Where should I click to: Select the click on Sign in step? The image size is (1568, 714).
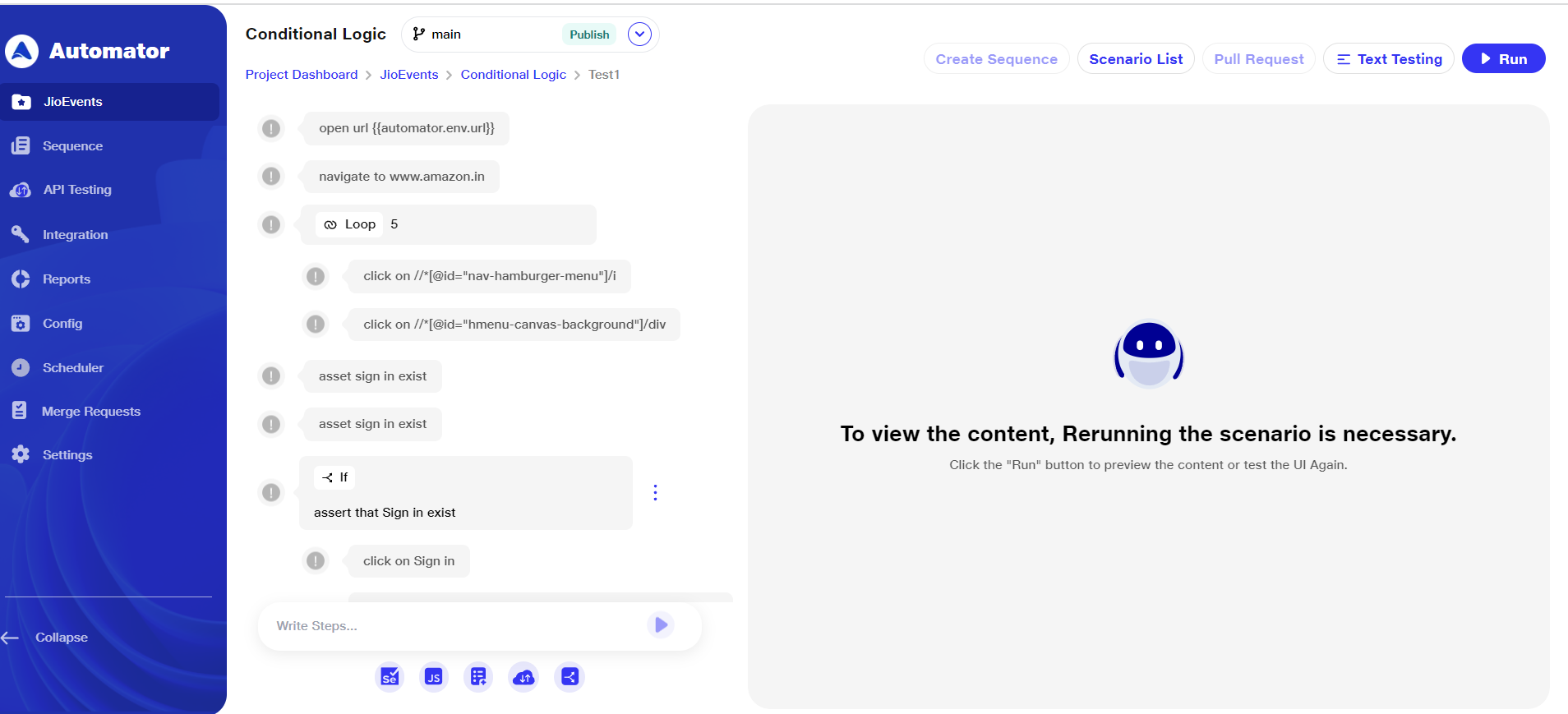[408, 561]
